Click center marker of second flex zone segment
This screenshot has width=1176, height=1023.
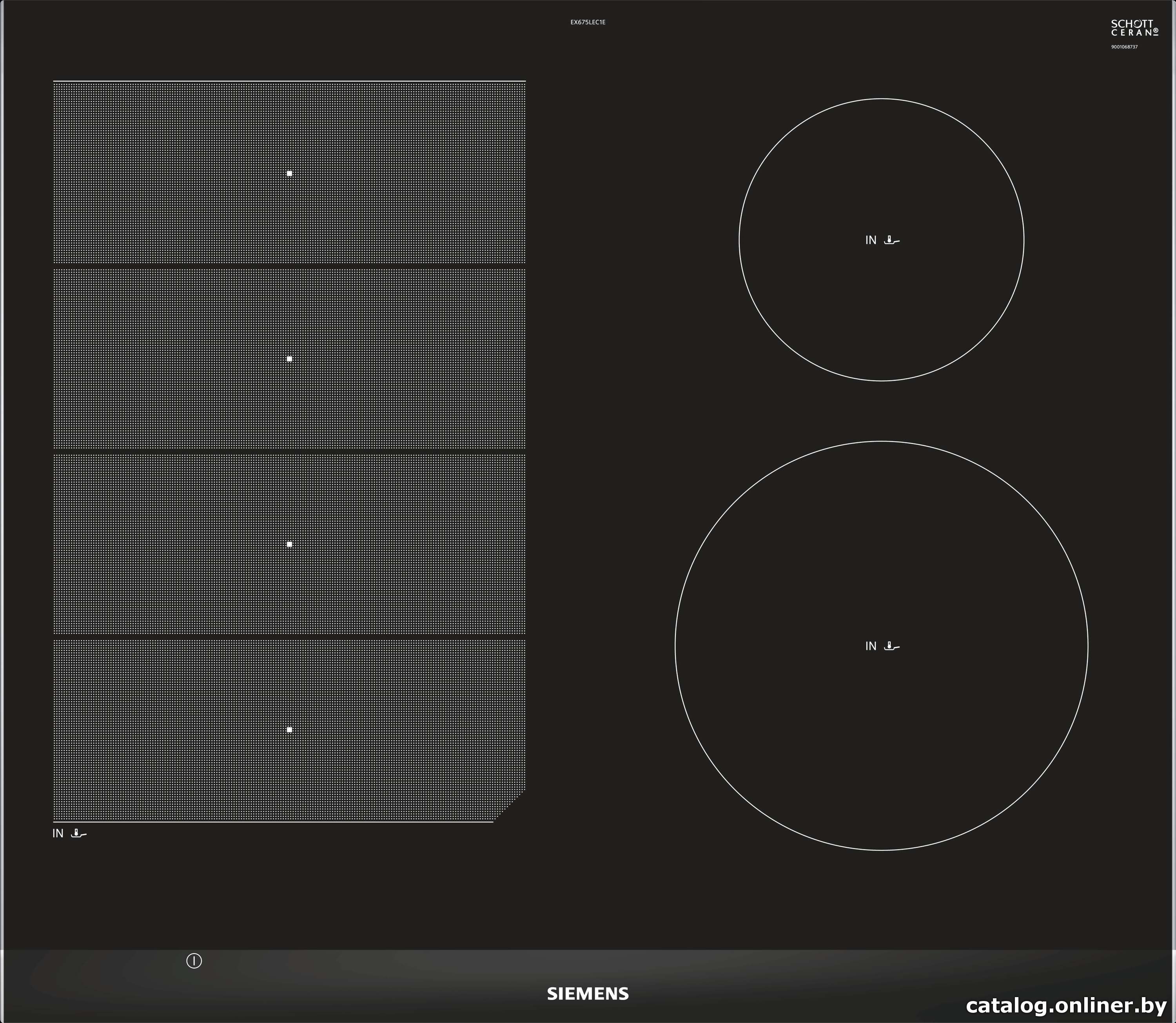289,358
